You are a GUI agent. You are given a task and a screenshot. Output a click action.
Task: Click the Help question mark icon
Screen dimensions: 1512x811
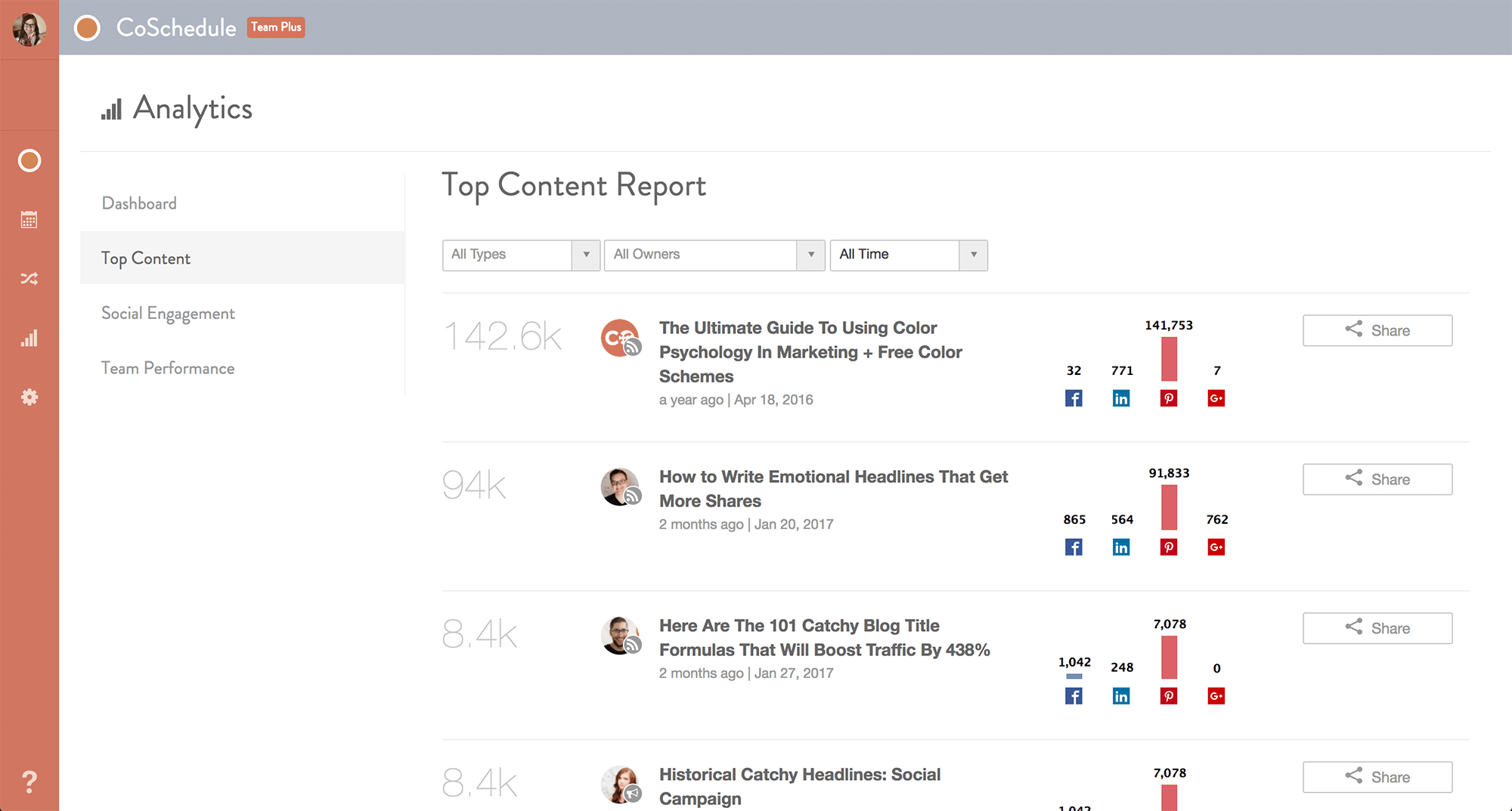(x=29, y=782)
